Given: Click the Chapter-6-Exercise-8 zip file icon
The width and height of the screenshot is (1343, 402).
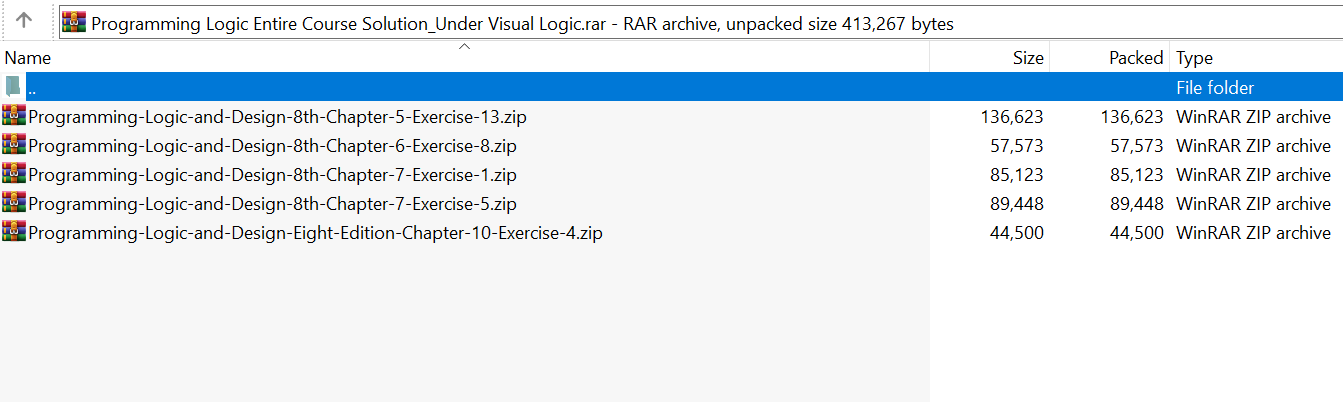Looking at the screenshot, I should pos(14,145).
